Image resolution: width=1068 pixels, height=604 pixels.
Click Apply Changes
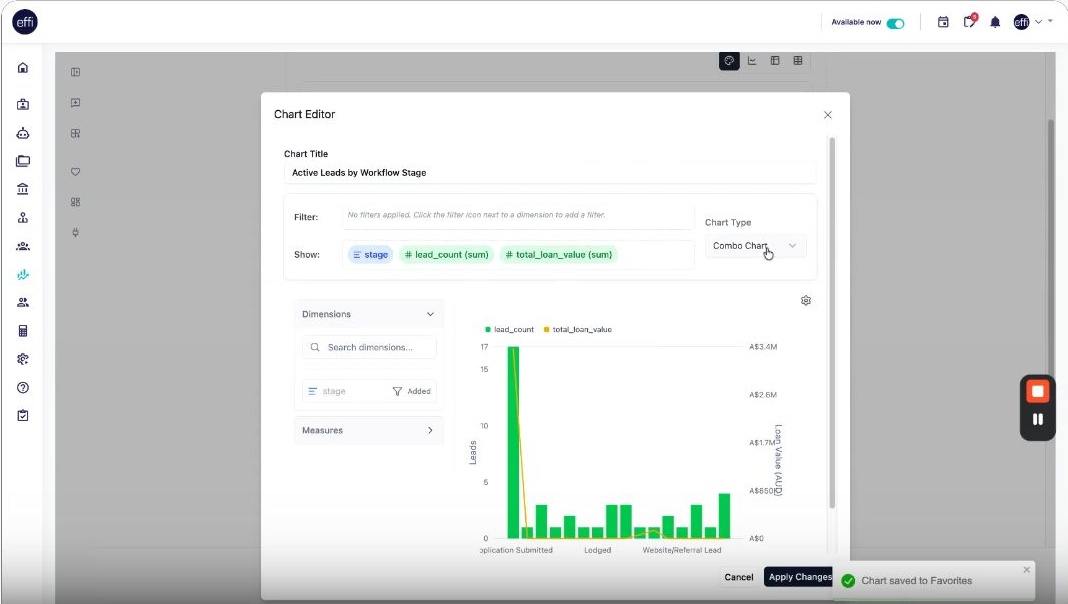tap(800, 577)
